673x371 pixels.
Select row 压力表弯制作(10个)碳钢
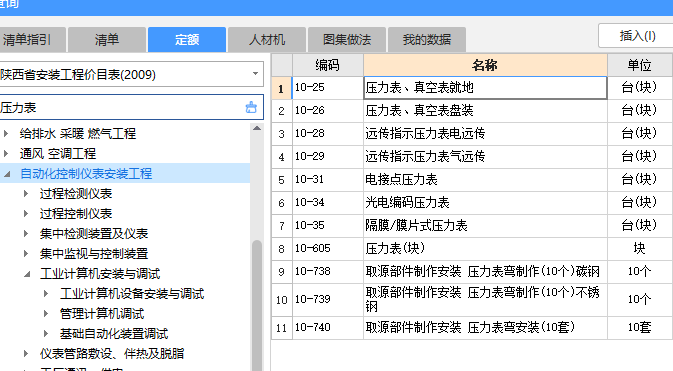tap(485, 271)
